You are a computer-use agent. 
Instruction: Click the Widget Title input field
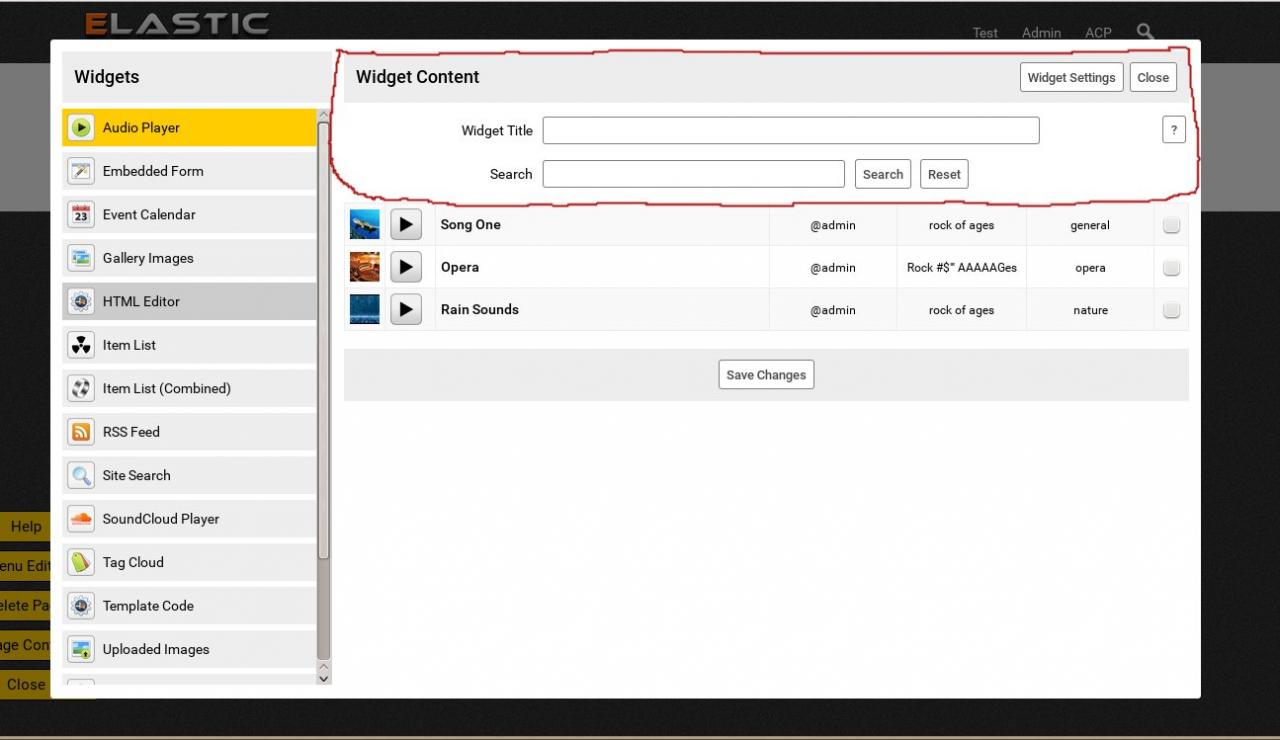(x=790, y=131)
